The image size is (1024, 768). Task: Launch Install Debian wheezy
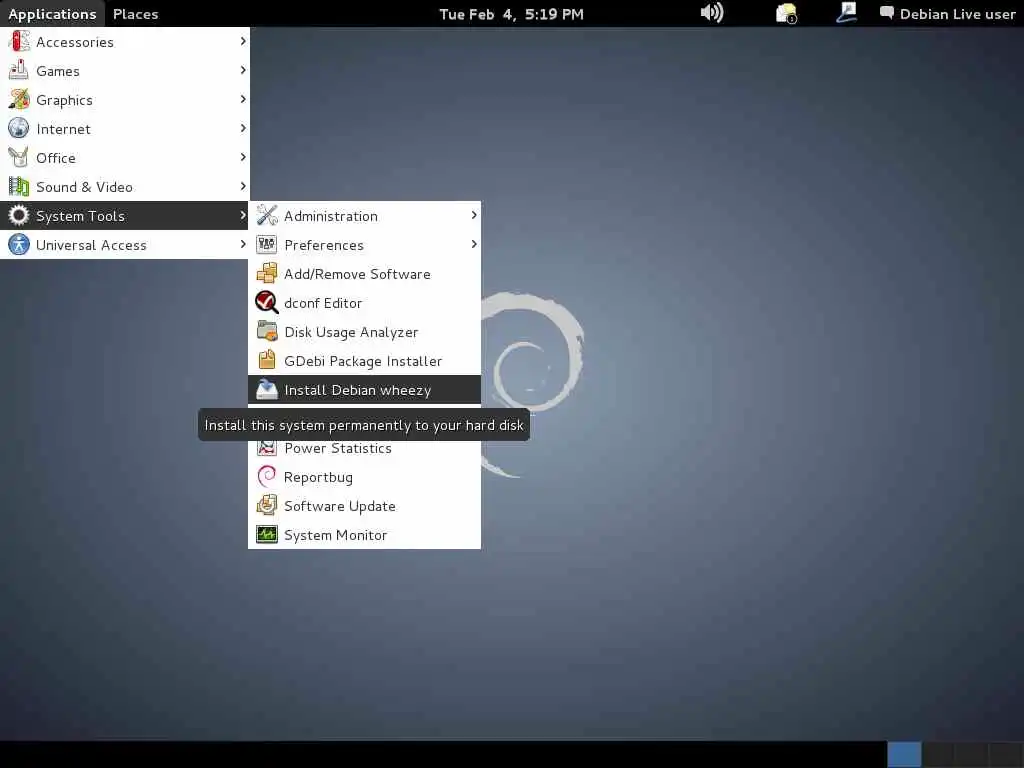click(x=364, y=389)
